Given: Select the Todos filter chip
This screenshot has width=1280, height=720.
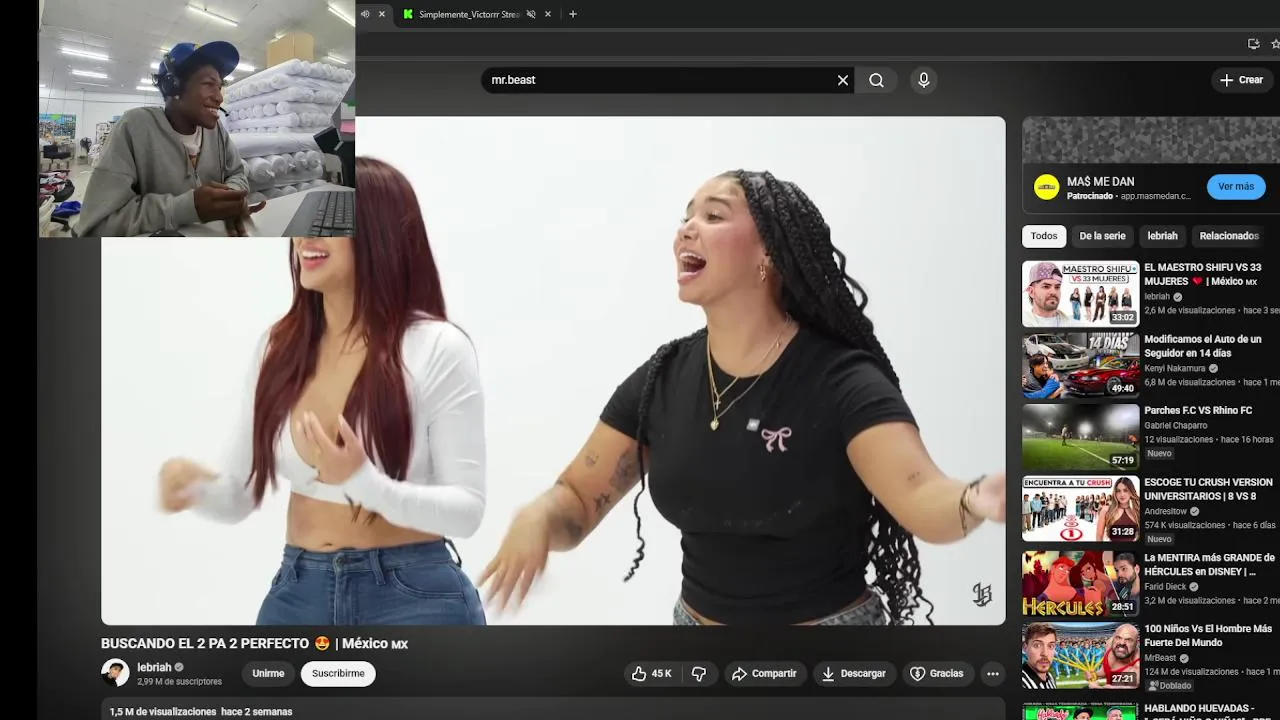Looking at the screenshot, I should coord(1044,236).
